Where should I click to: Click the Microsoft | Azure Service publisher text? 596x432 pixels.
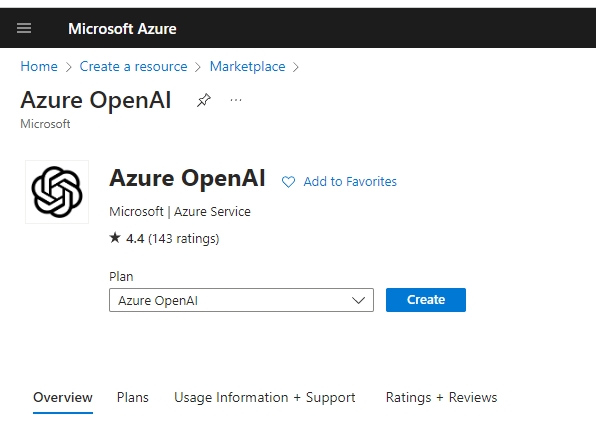[x=180, y=212]
